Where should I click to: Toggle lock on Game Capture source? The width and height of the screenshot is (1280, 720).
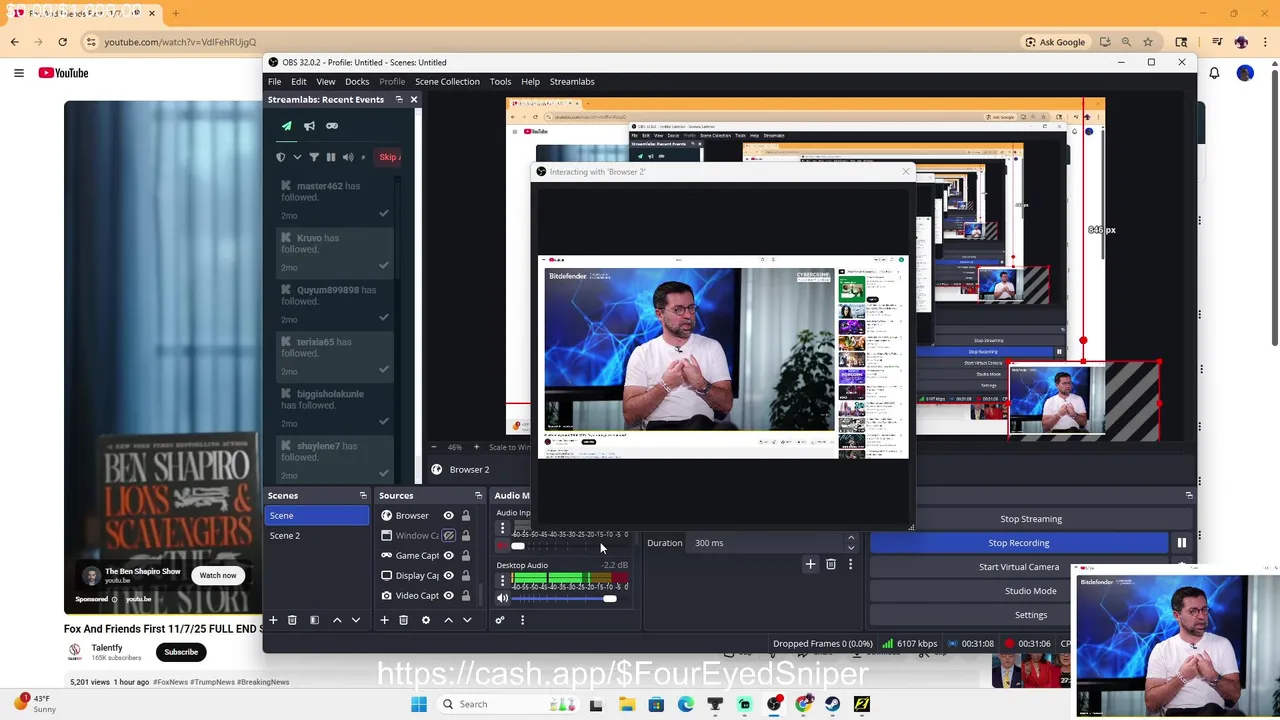466,556
